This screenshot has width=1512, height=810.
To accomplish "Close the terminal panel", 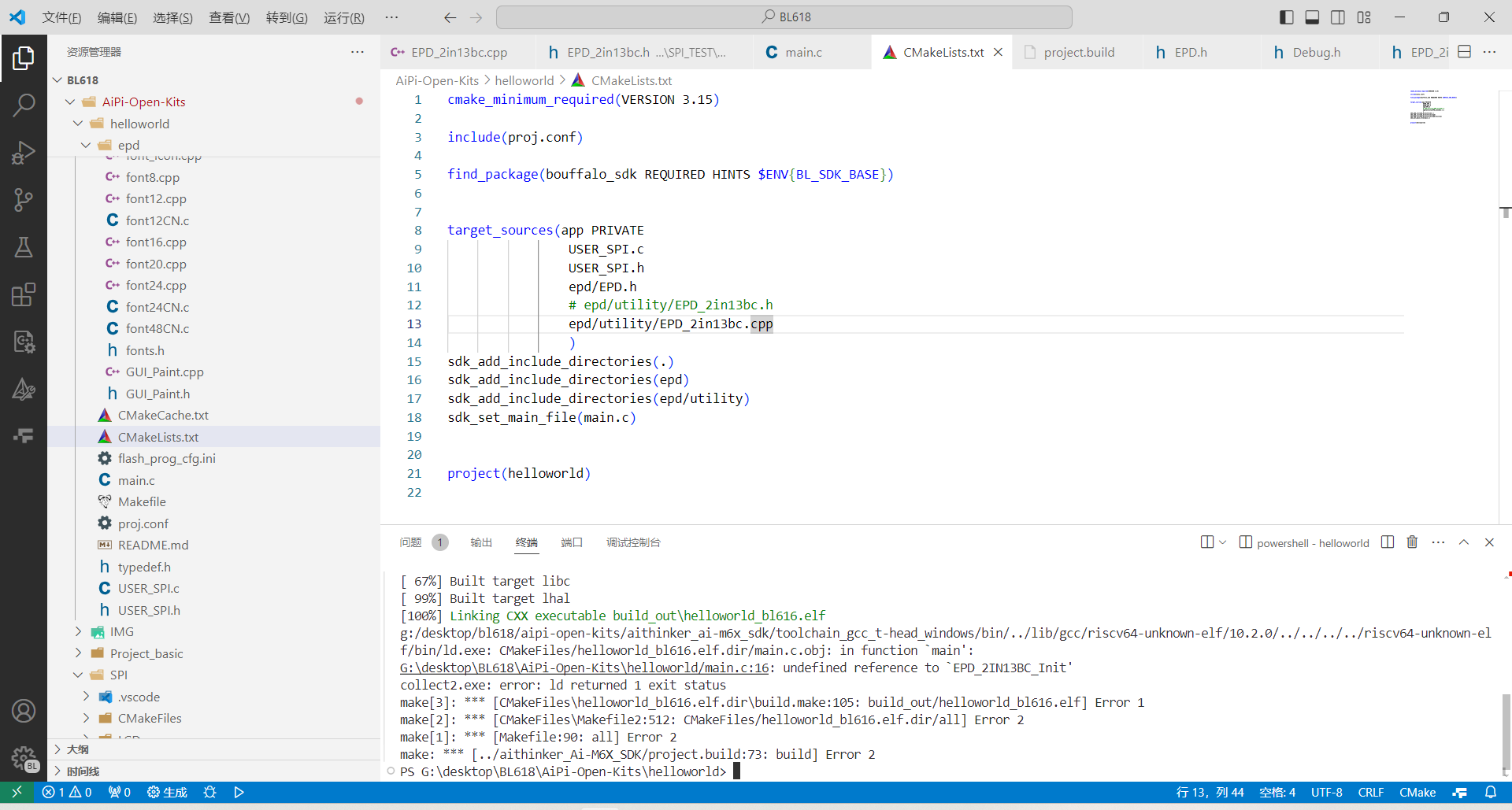I will [x=1489, y=542].
